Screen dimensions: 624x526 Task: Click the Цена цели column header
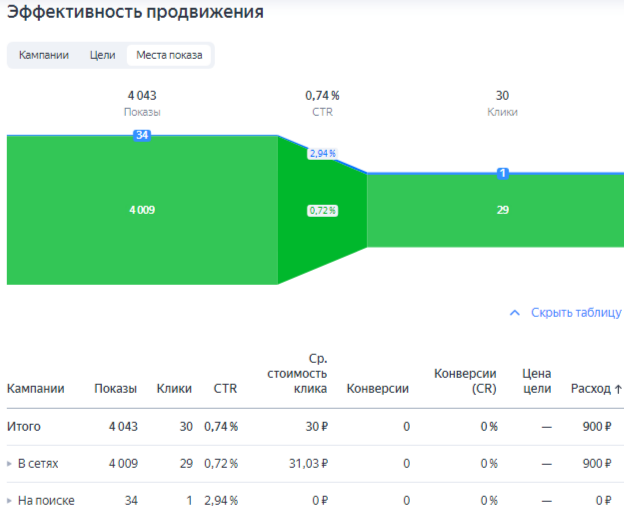click(x=536, y=381)
